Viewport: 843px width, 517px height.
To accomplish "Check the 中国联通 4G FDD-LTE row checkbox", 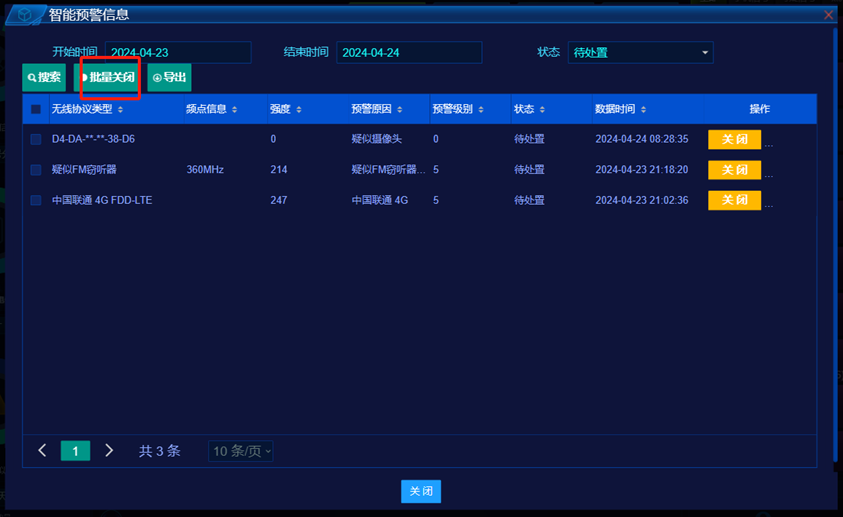I will click(x=36, y=200).
